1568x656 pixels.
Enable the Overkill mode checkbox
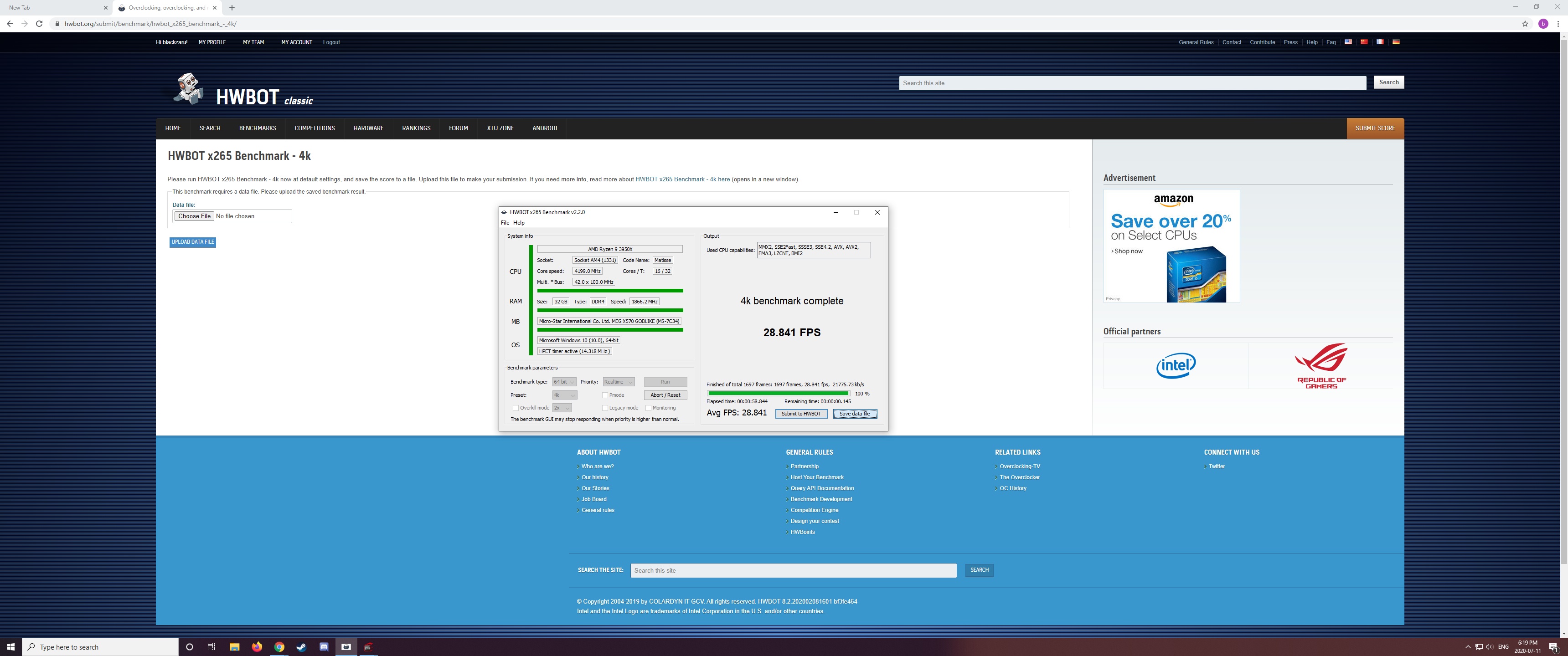pos(516,408)
